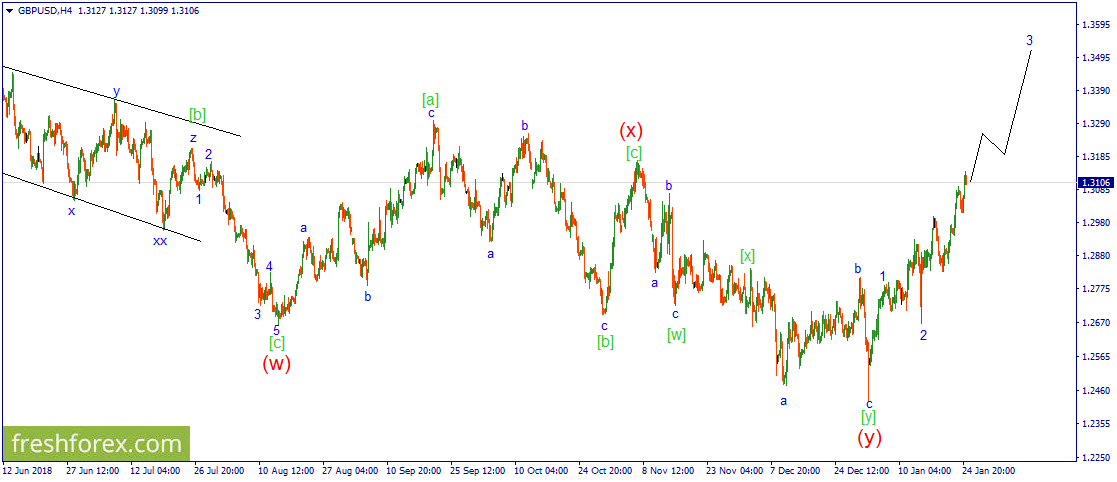Click the blue xx wave label

tap(160, 241)
